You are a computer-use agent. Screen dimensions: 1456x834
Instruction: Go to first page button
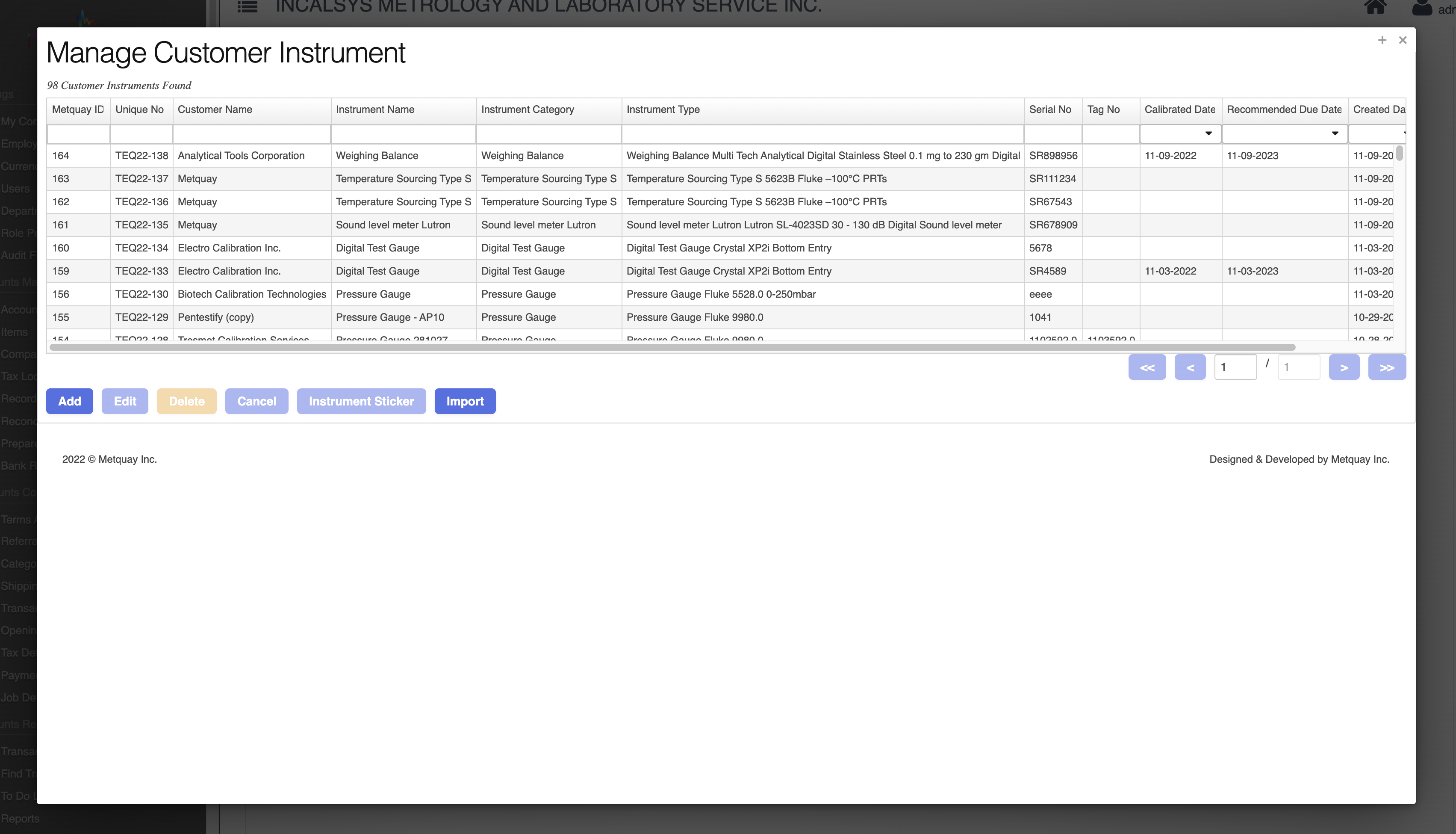[x=1147, y=367]
